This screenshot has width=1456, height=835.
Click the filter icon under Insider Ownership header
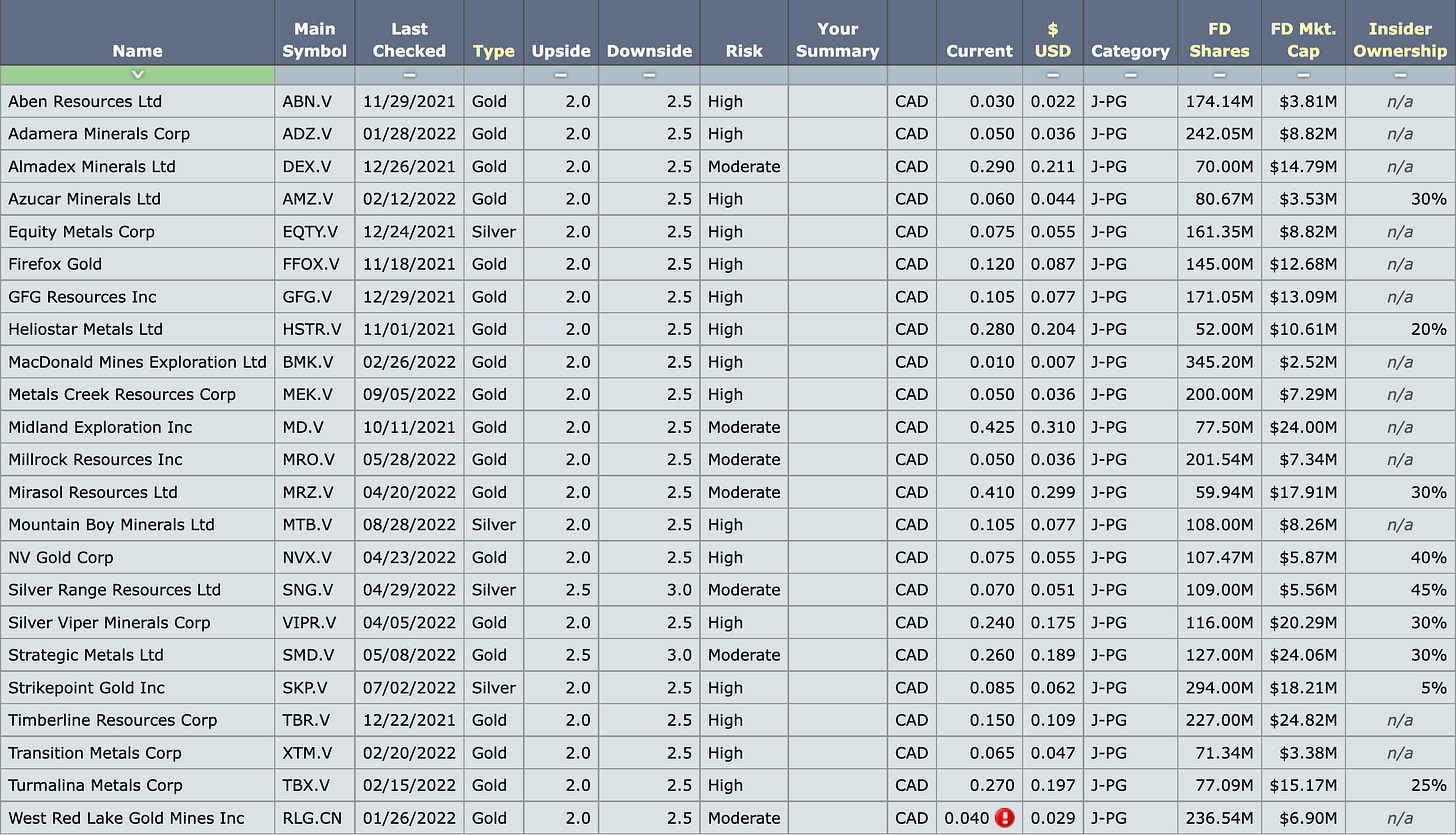click(1399, 74)
